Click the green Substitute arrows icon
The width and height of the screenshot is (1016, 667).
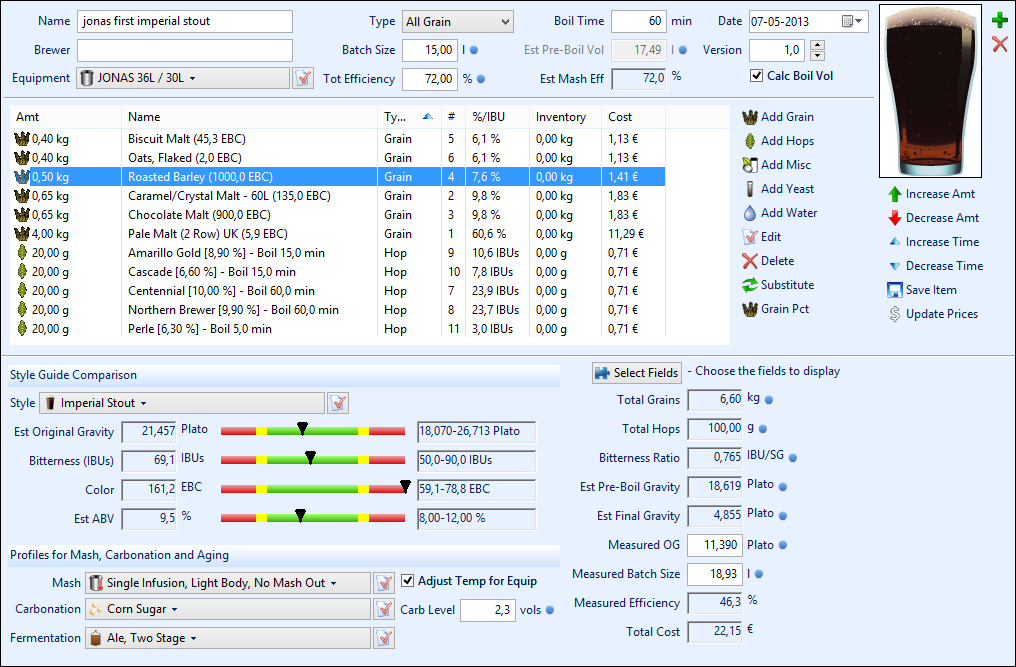(750, 285)
